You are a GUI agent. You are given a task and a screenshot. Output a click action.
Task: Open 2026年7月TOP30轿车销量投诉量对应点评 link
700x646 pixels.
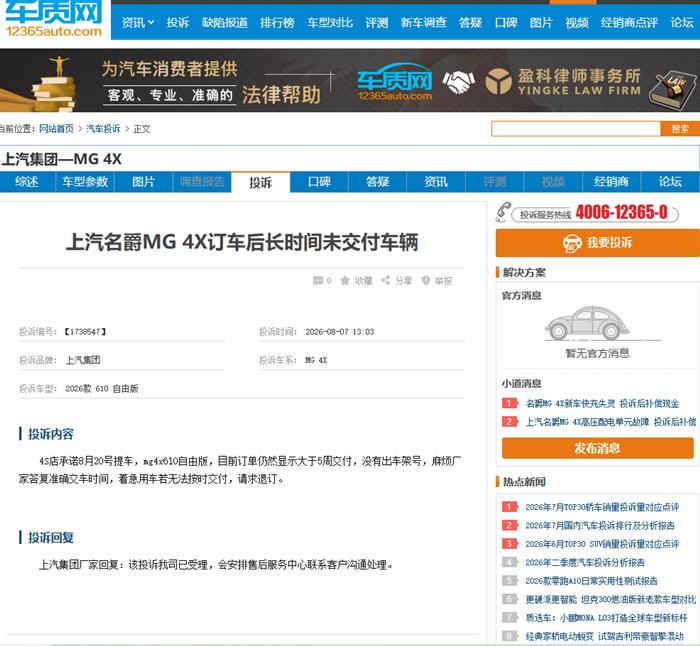click(x=602, y=507)
